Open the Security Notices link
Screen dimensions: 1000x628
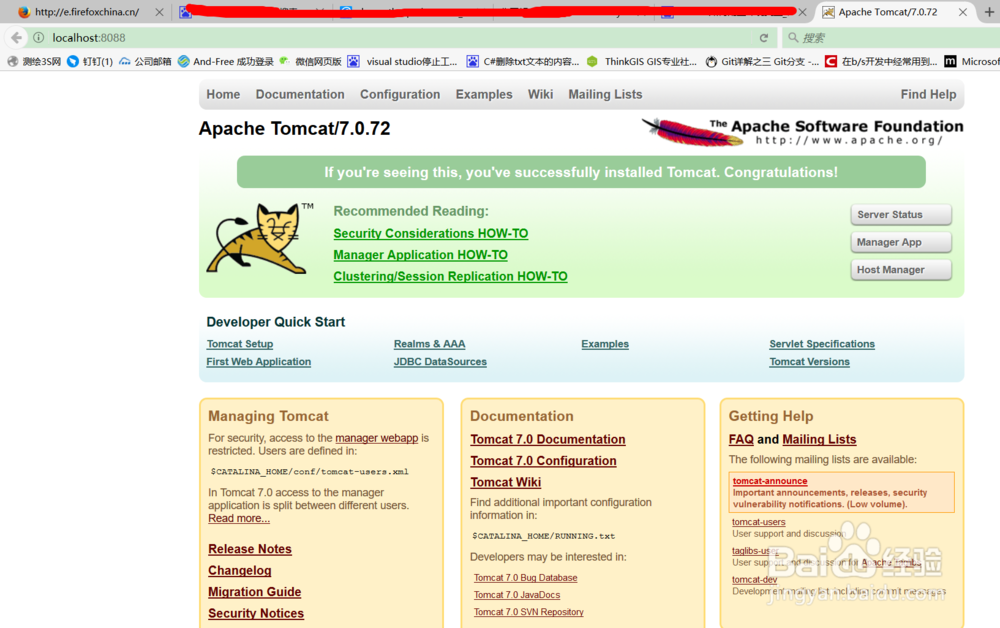point(256,613)
